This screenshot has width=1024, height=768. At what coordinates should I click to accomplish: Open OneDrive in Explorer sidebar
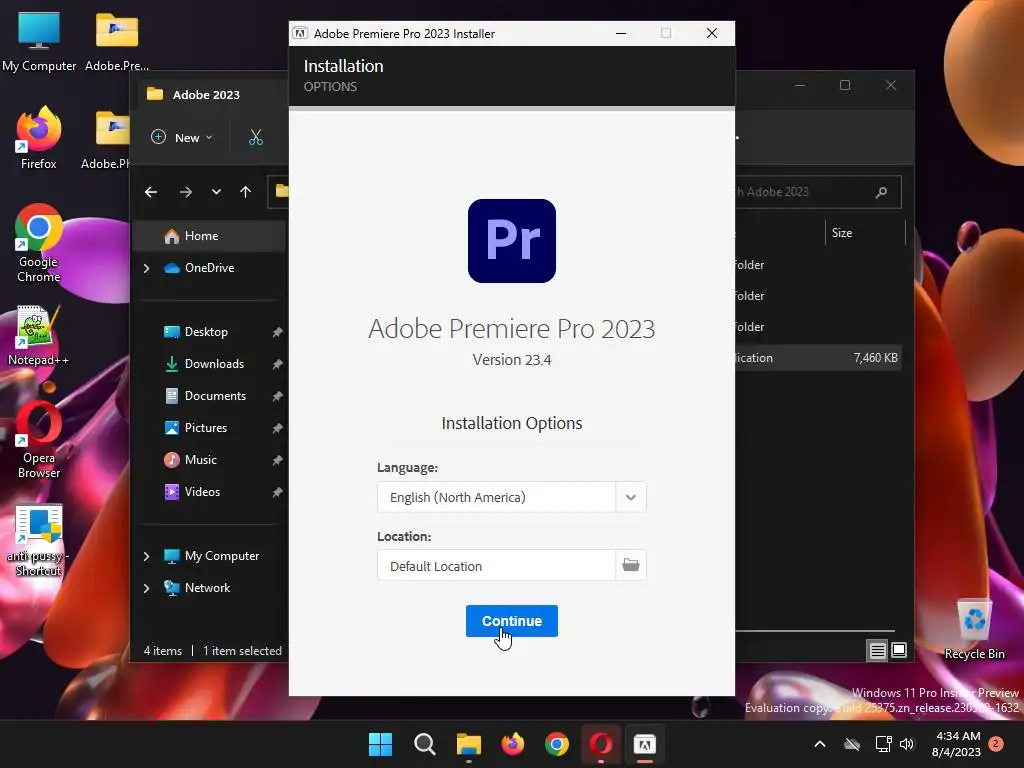[209, 268]
